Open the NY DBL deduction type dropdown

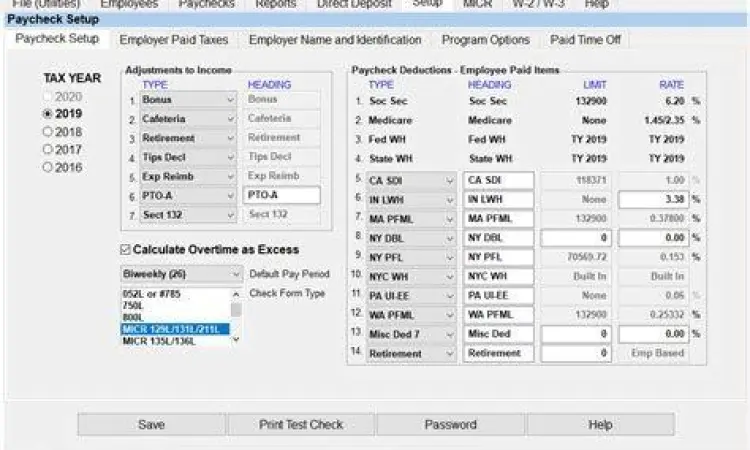(x=411, y=238)
